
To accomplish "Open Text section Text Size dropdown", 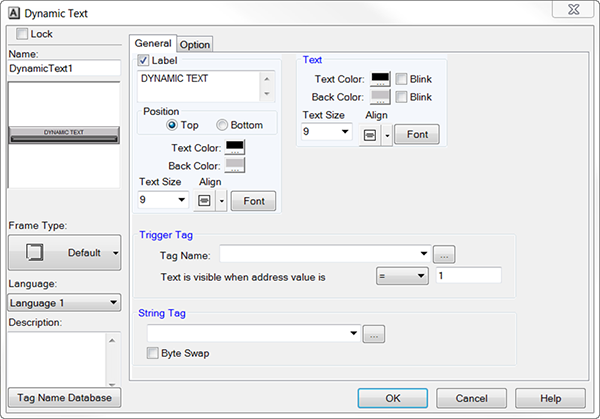I will point(345,132).
